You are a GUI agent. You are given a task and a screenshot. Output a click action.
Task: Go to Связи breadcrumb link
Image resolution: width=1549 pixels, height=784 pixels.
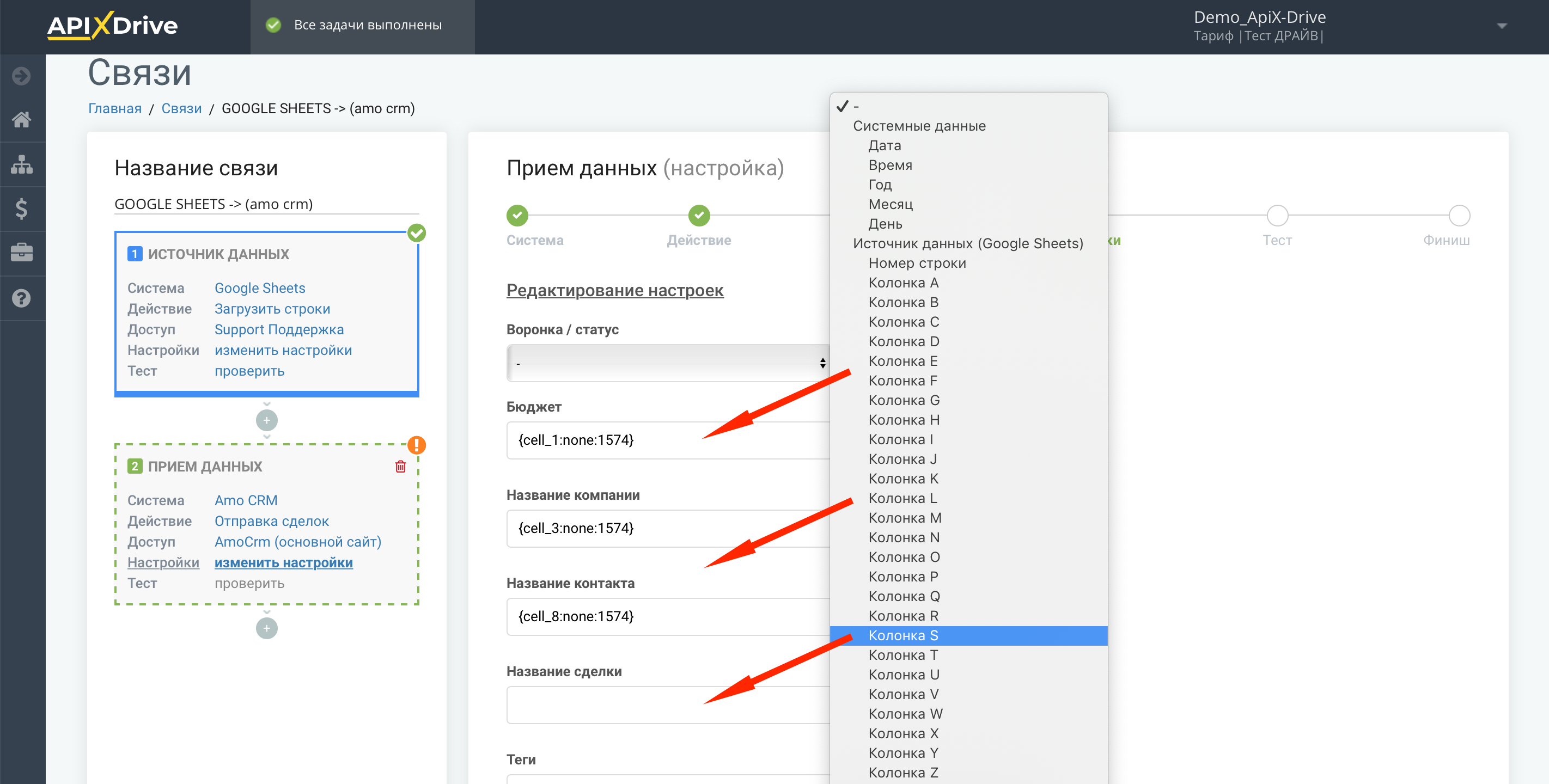point(181,109)
